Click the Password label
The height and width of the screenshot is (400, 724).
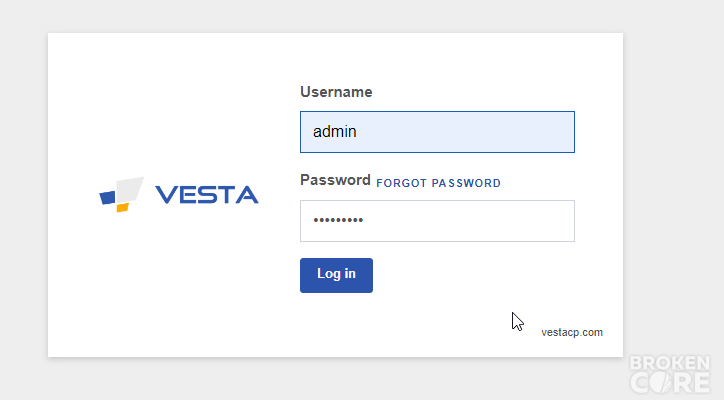335,180
